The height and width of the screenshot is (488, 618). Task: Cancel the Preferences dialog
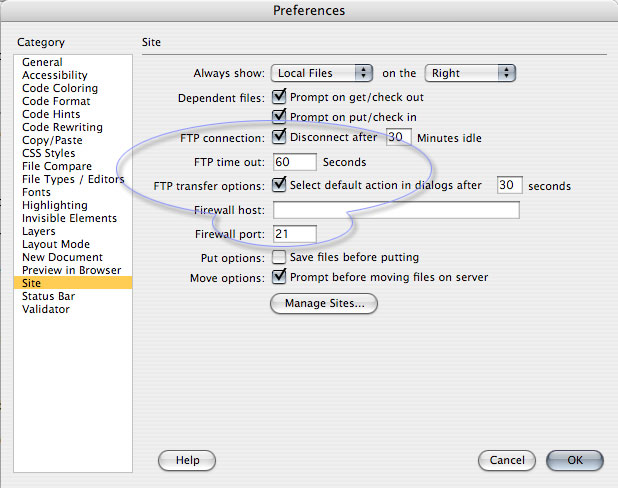507,460
